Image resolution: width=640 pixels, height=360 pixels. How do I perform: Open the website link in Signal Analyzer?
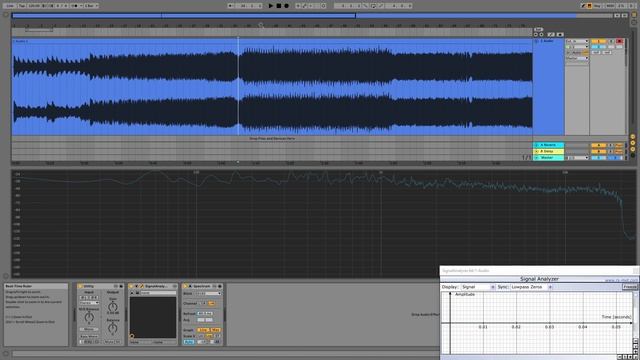pyautogui.click(x=620, y=280)
